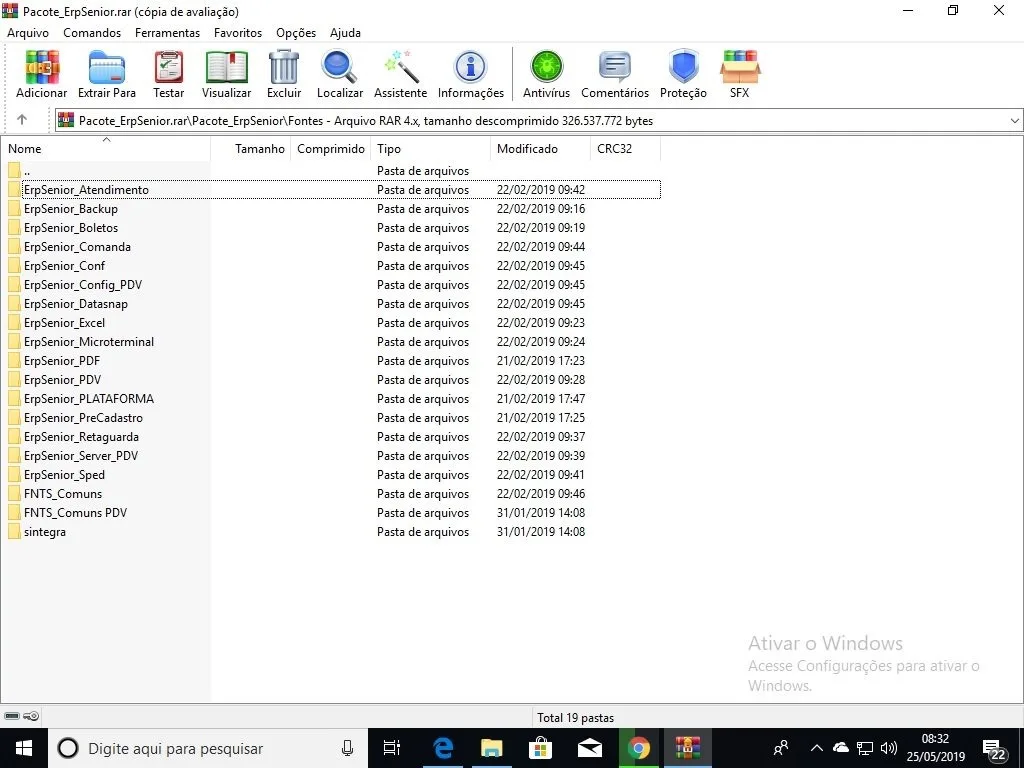Select the ErpSenior_Boletos folder
1024x768 pixels.
pyautogui.click(x=331, y=227)
